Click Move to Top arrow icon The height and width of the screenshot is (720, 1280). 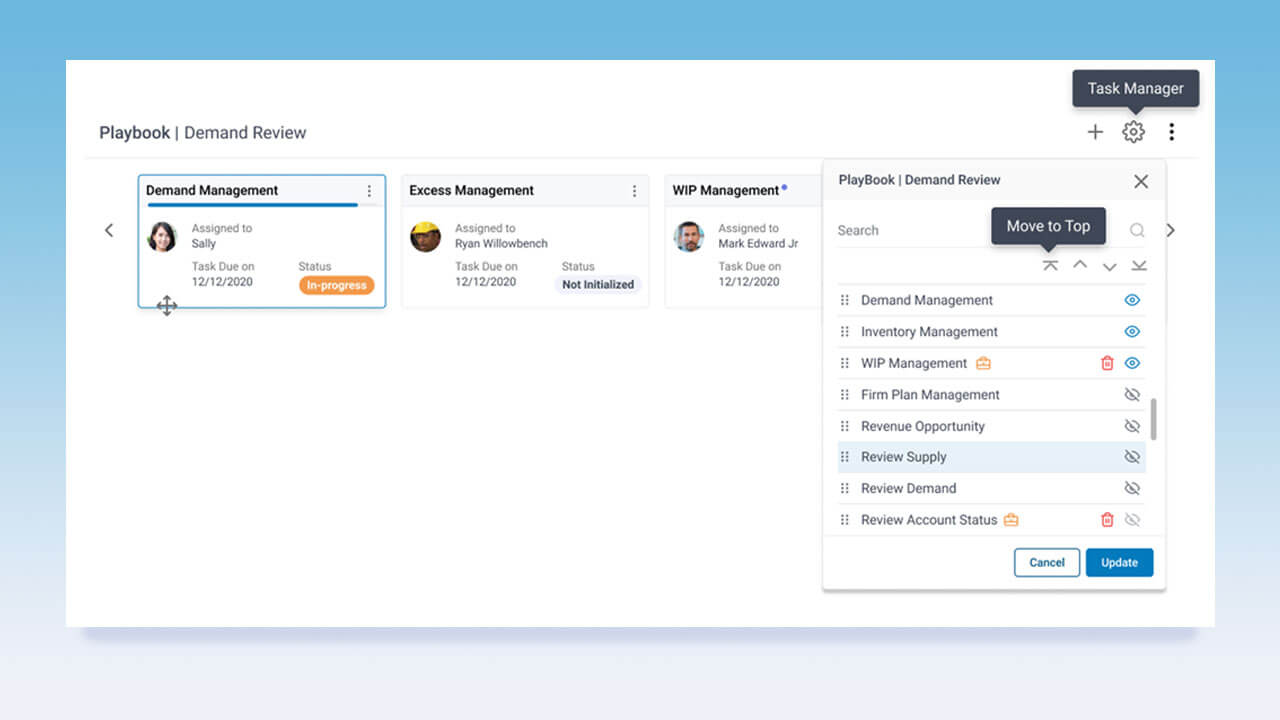[x=1050, y=266]
